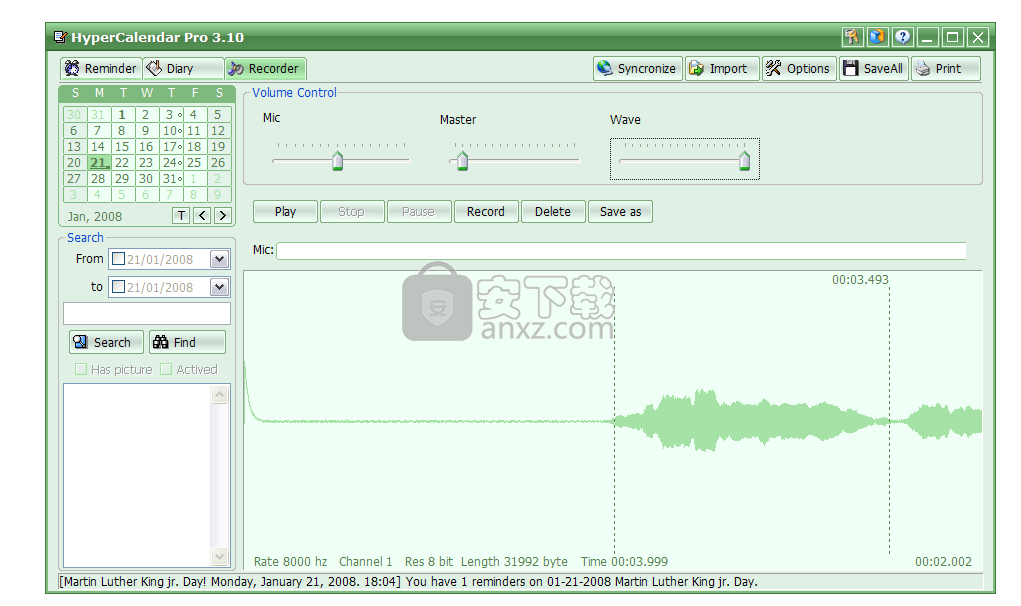Viewport: 1021px width, 606px height.
Task: Toggle the Actived checkbox
Action: [x=166, y=370]
